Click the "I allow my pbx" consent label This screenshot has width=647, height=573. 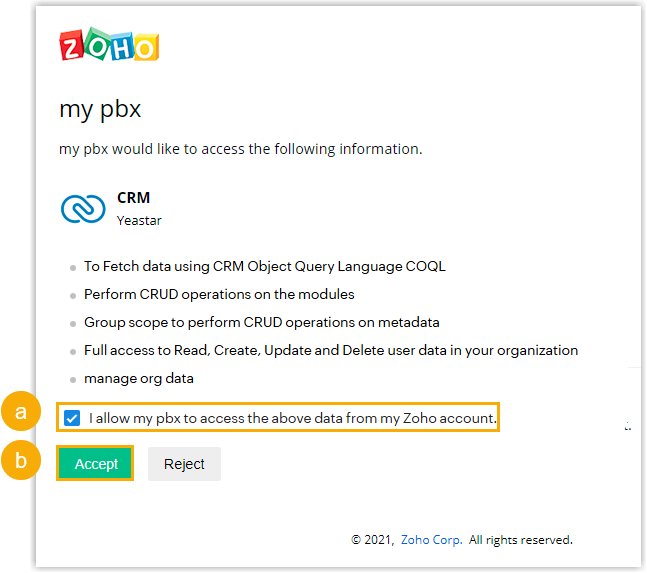coord(292,418)
